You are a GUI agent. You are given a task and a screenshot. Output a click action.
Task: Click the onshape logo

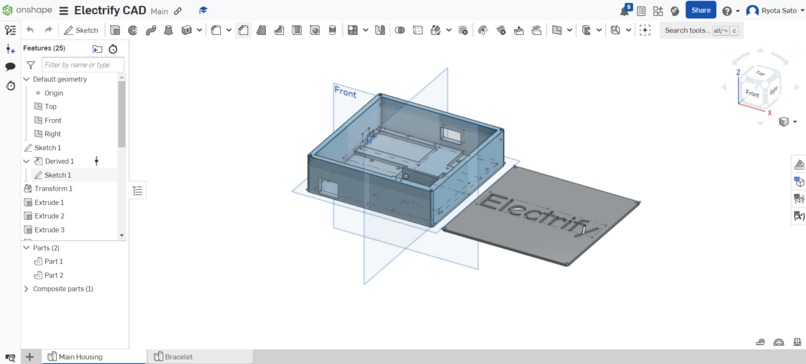[x=27, y=10]
